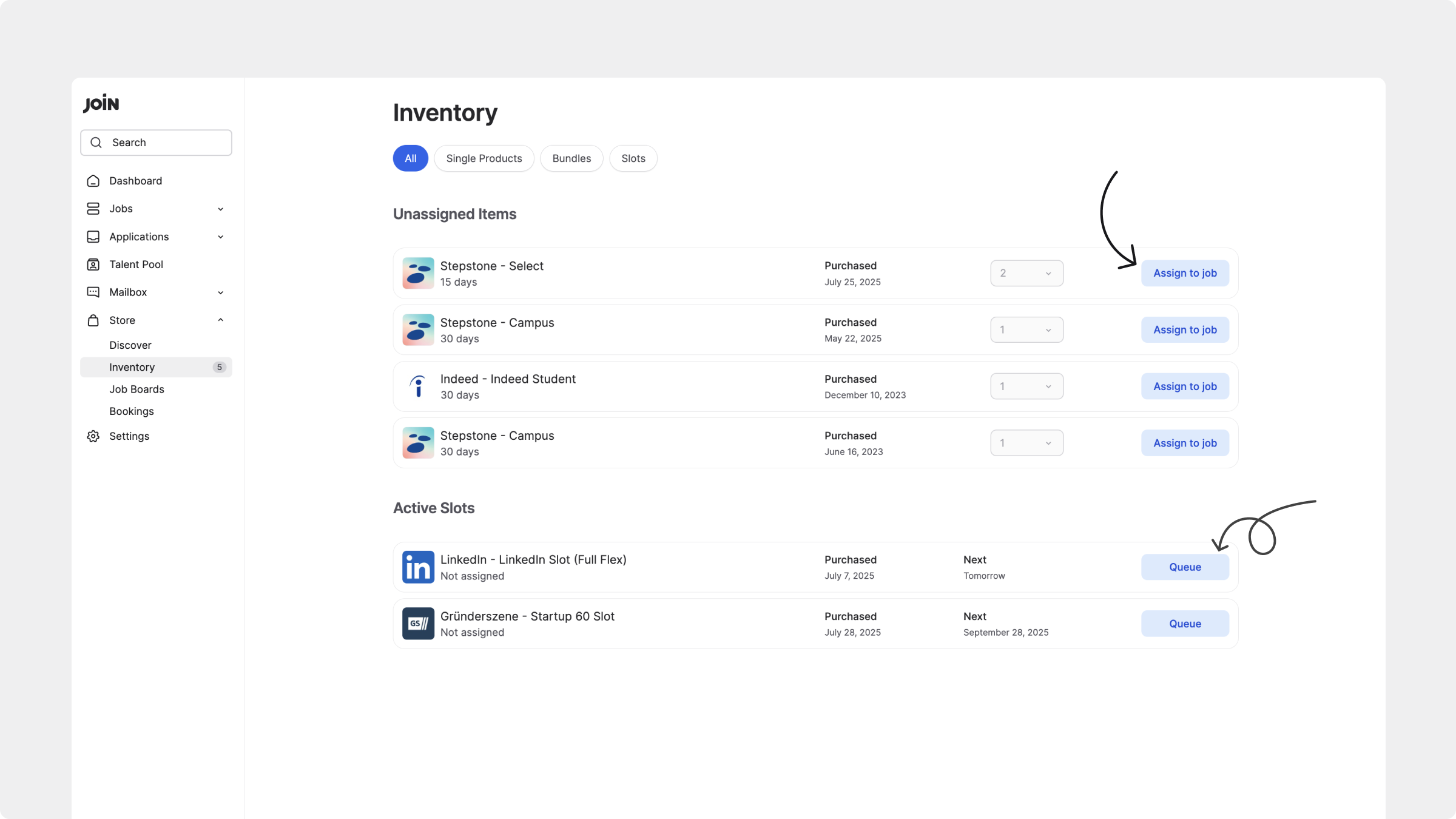Collapse the Store section chevron
The height and width of the screenshot is (819, 1456).
point(220,320)
